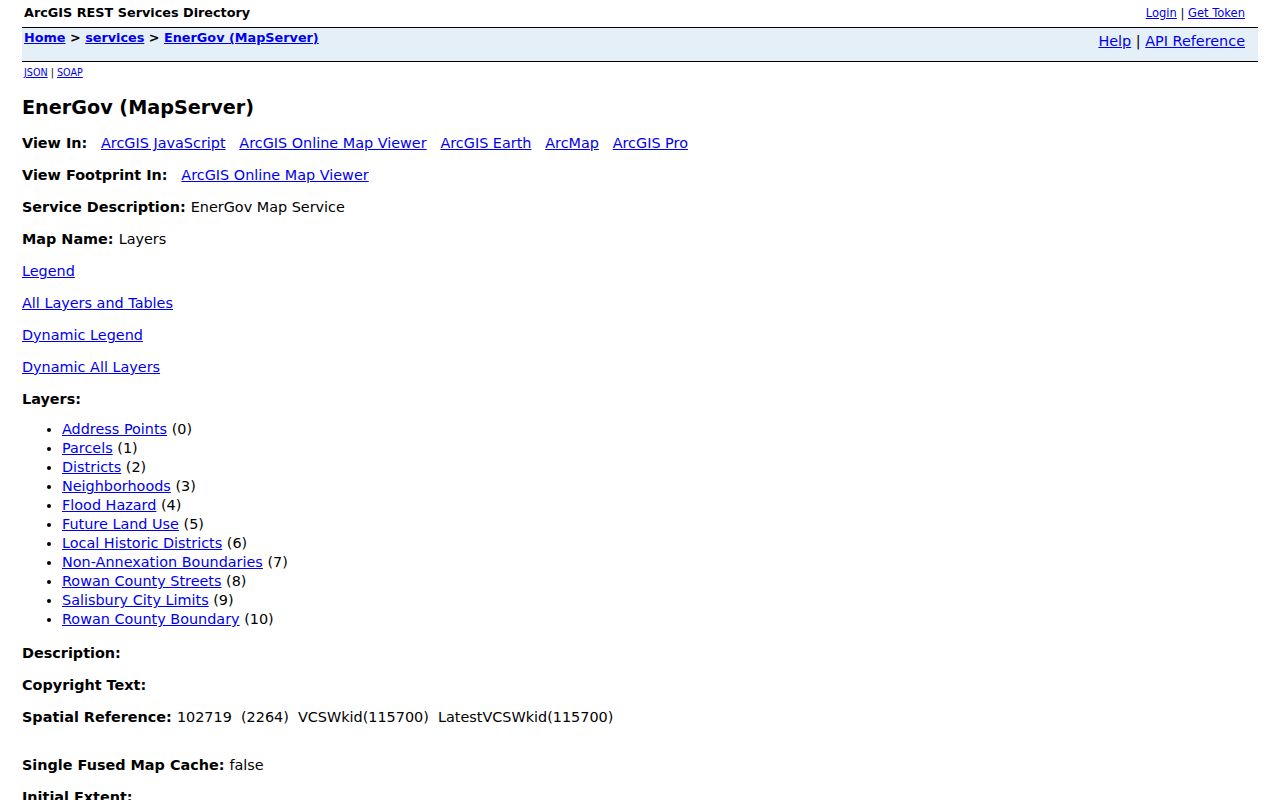Viewport: 1280px width, 800px height.
Task: Open the Parcels layer
Action: click(87, 448)
